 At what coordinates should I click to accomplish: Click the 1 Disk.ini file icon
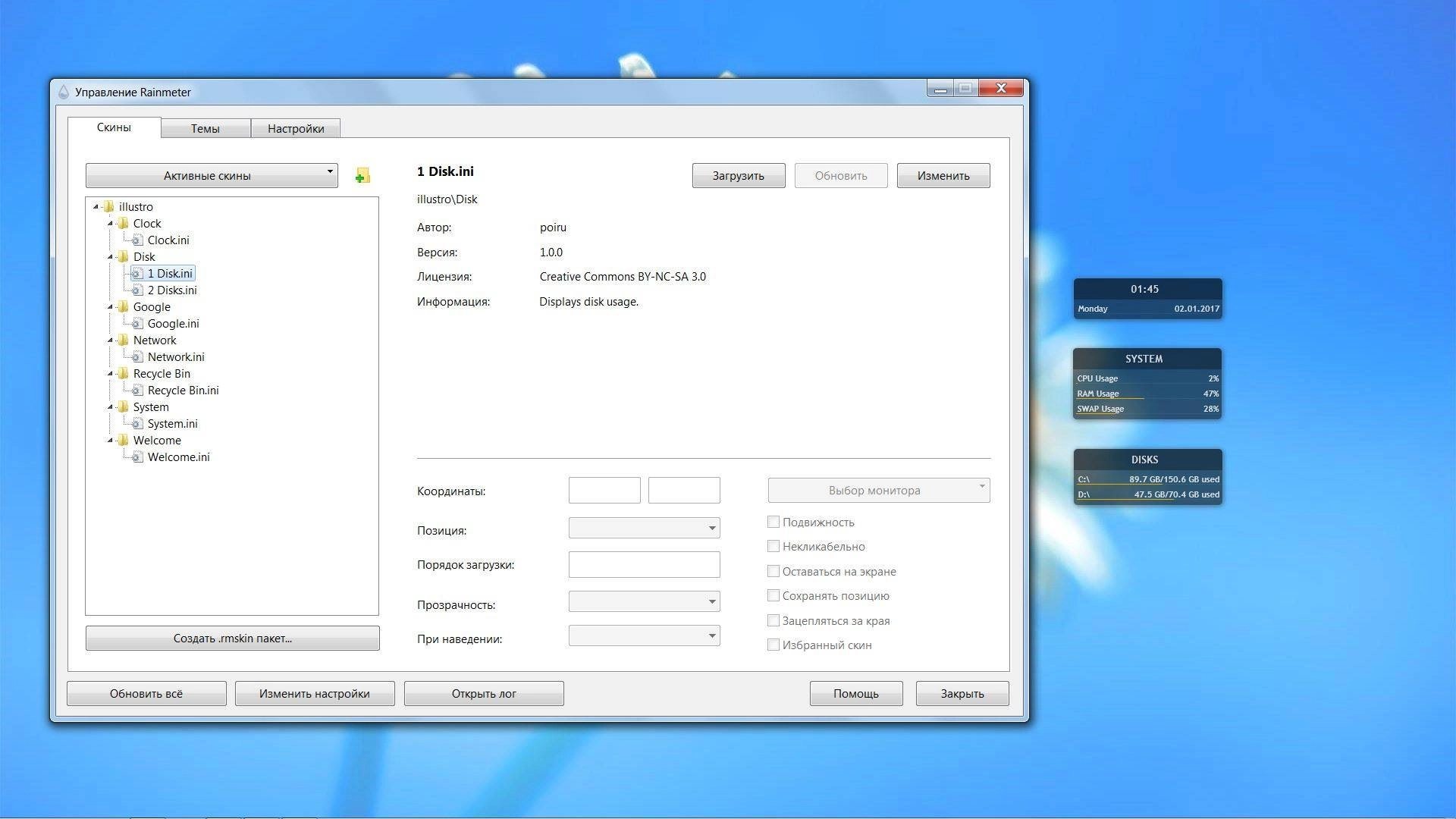point(138,273)
